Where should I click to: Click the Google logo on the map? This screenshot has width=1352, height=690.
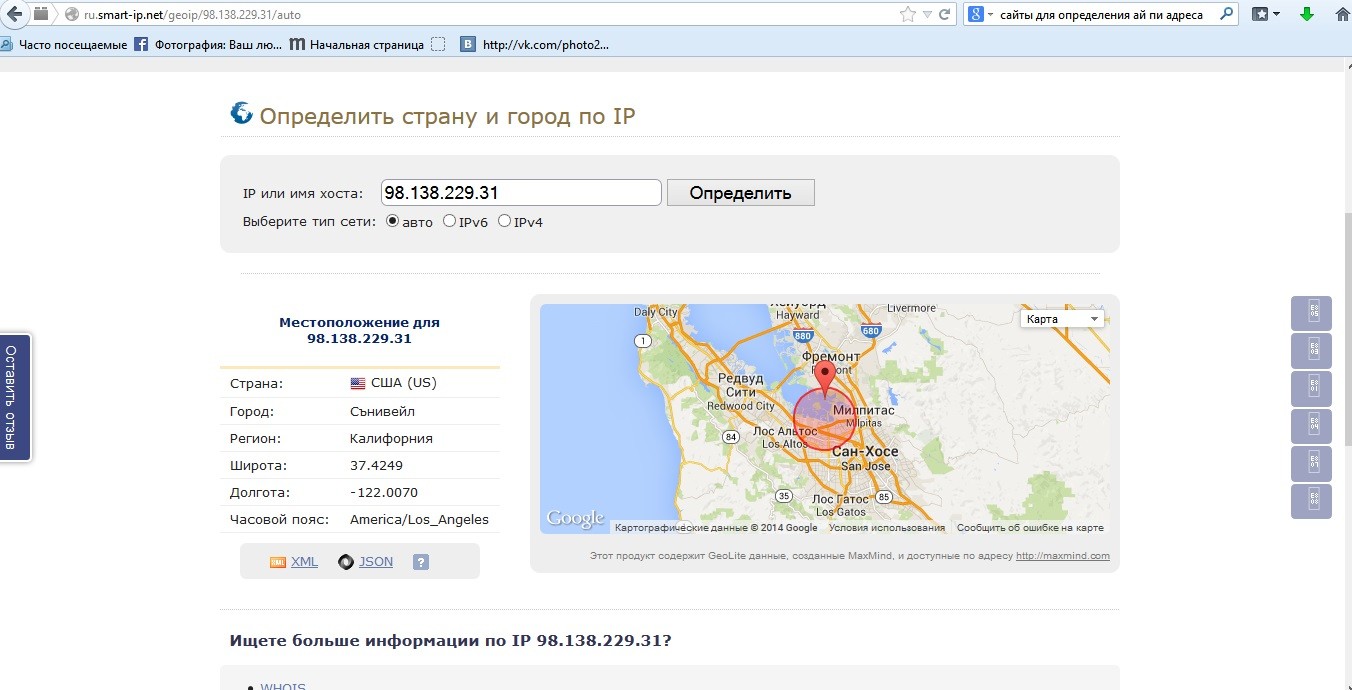tap(575, 518)
